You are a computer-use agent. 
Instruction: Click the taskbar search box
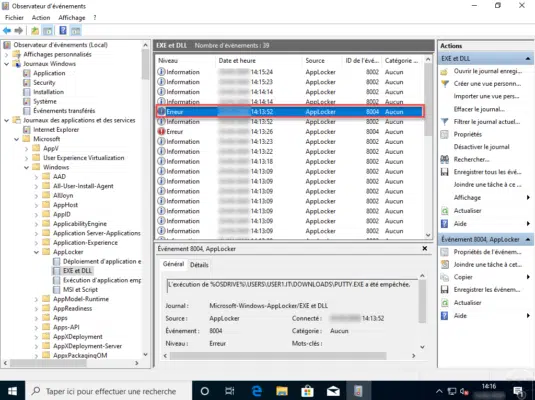pos(109,391)
